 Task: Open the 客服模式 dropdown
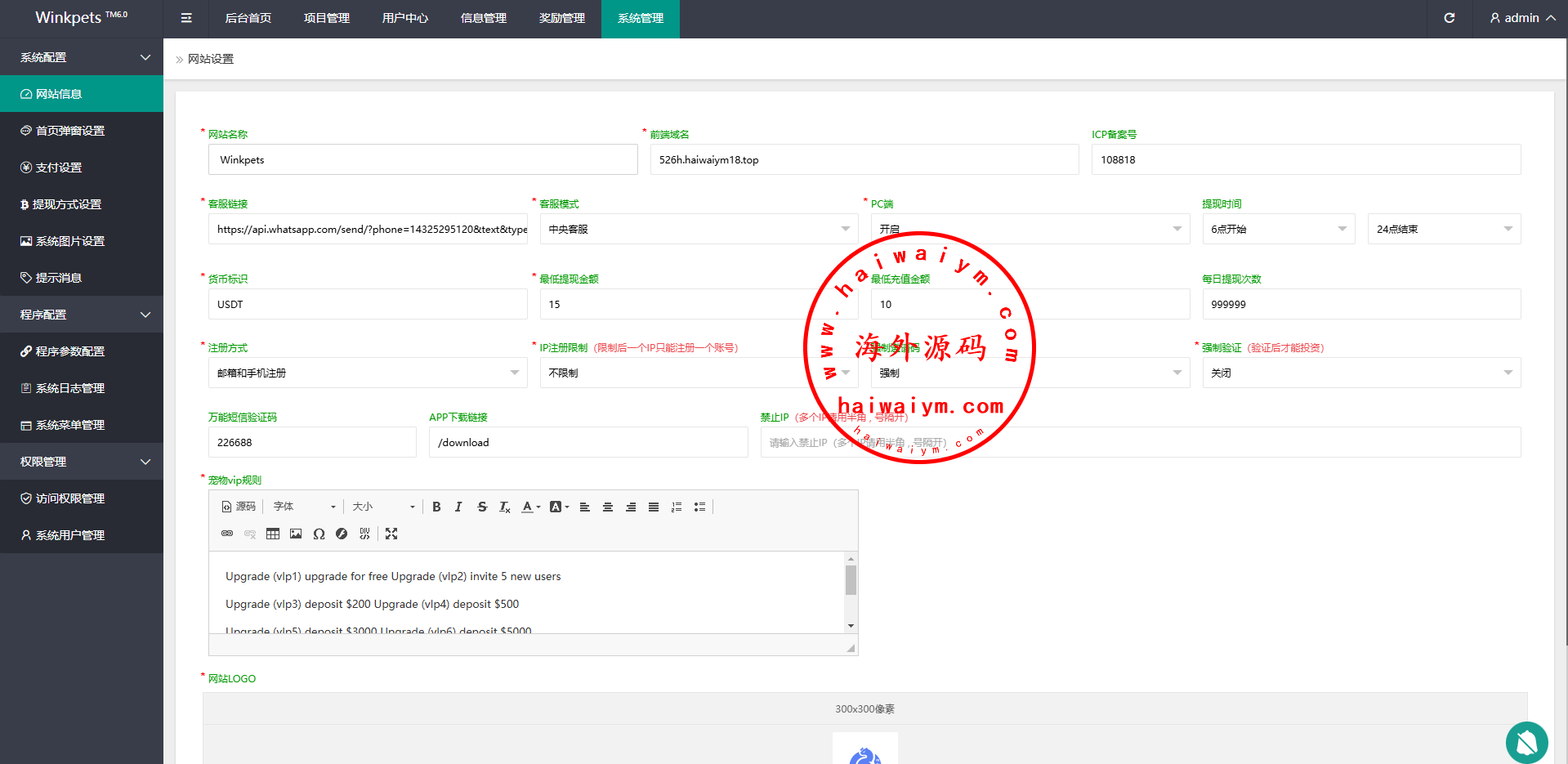tap(698, 229)
